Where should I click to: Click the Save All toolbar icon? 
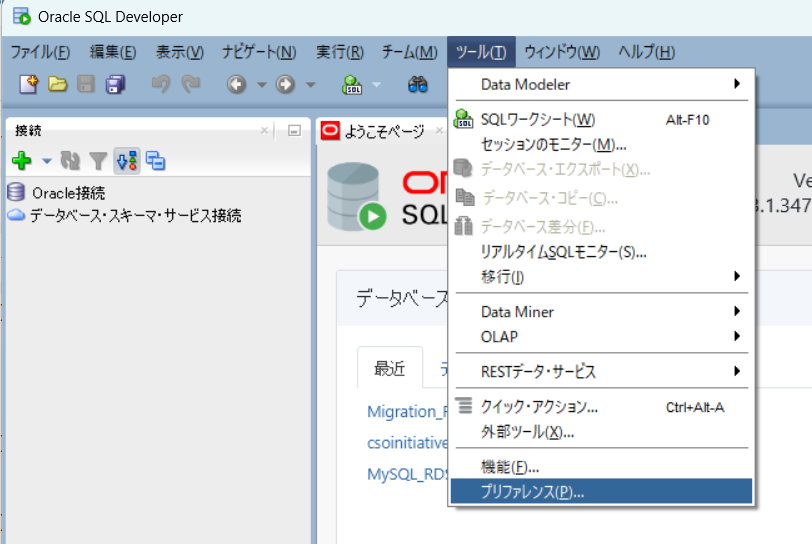pos(115,84)
